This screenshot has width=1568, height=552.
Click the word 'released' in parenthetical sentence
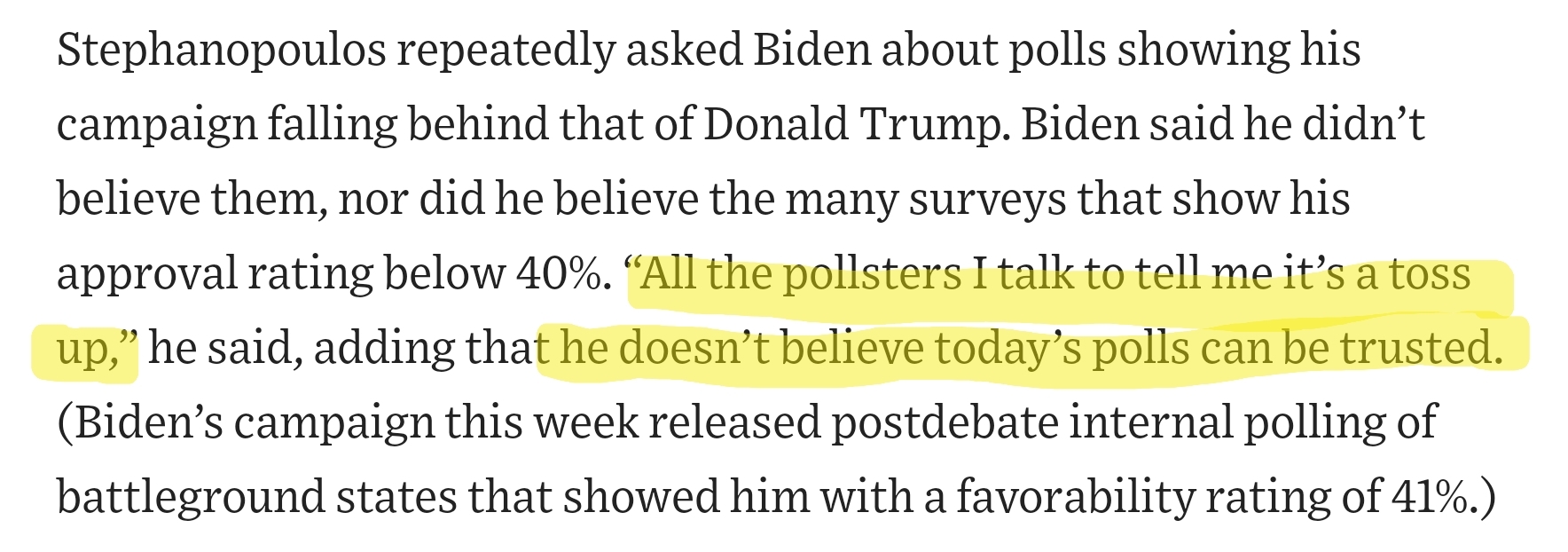tap(733, 422)
